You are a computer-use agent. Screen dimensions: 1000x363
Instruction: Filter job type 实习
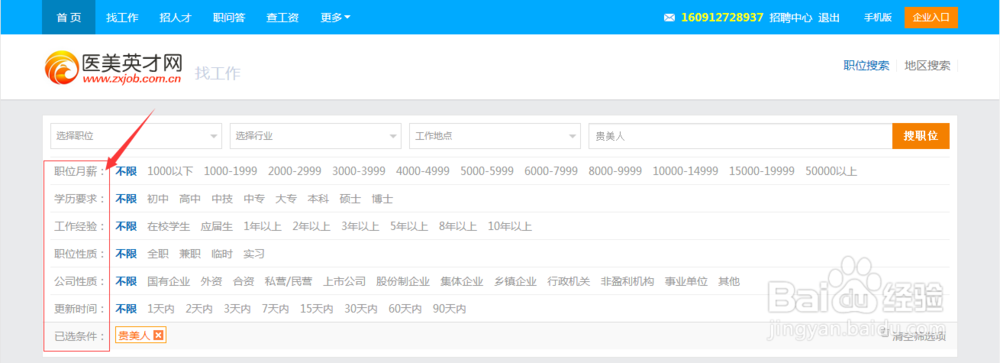click(254, 253)
